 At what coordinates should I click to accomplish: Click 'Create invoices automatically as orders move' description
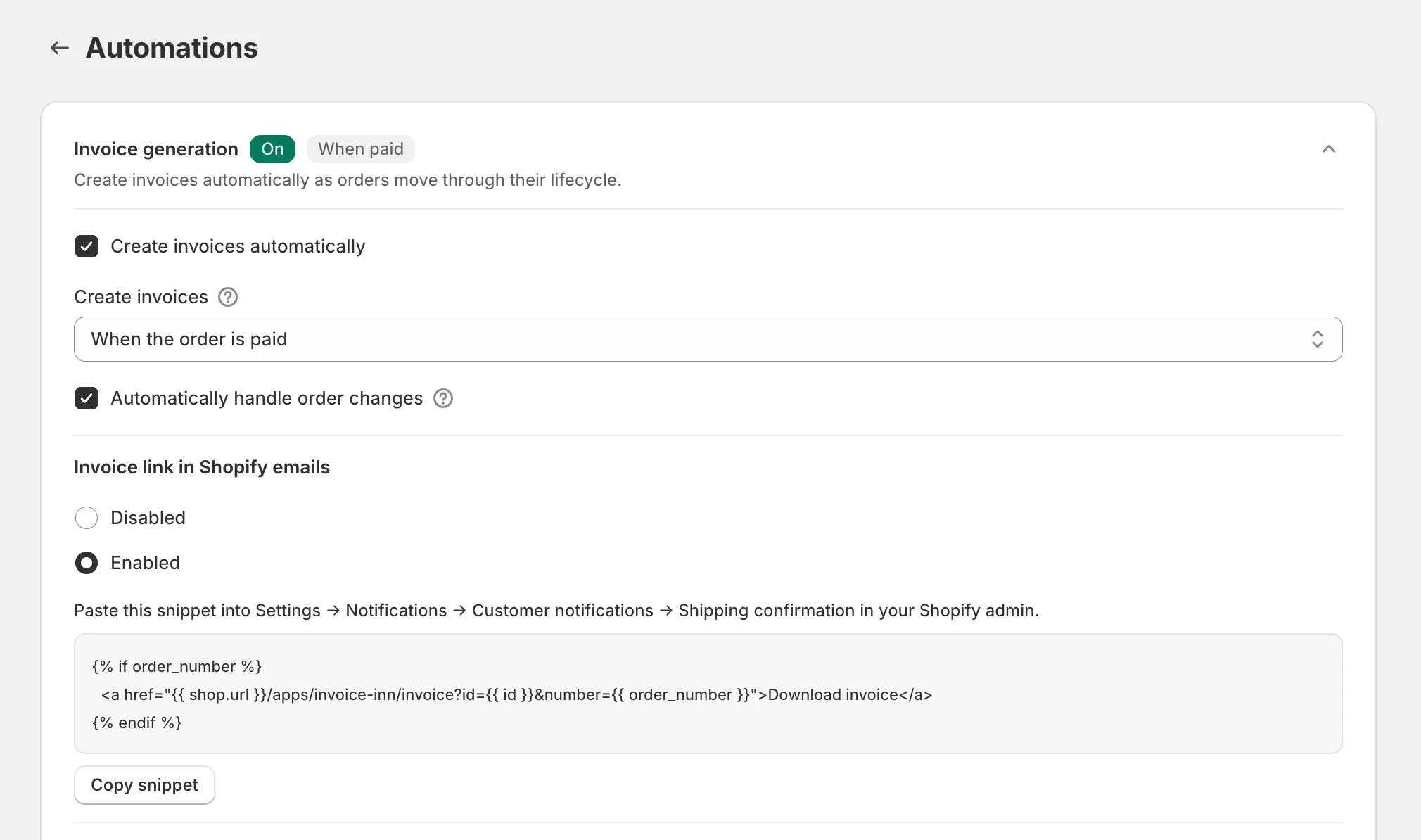pyautogui.click(x=348, y=180)
